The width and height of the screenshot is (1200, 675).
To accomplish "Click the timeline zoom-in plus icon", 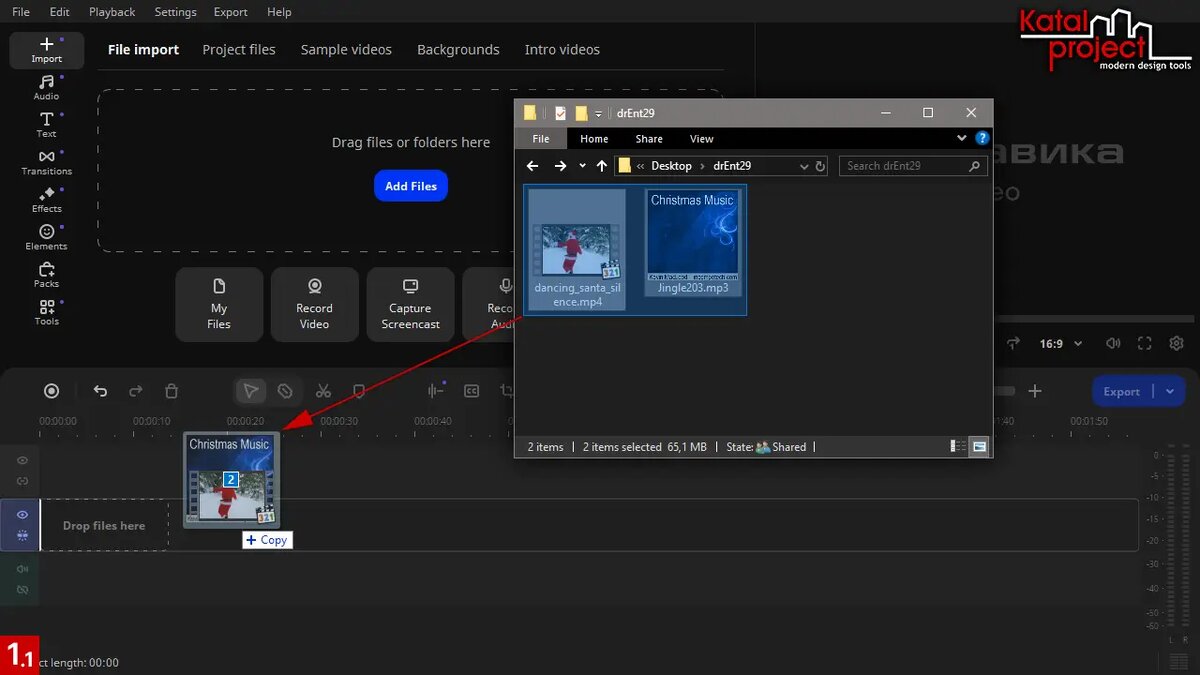I will (1035, 391).
